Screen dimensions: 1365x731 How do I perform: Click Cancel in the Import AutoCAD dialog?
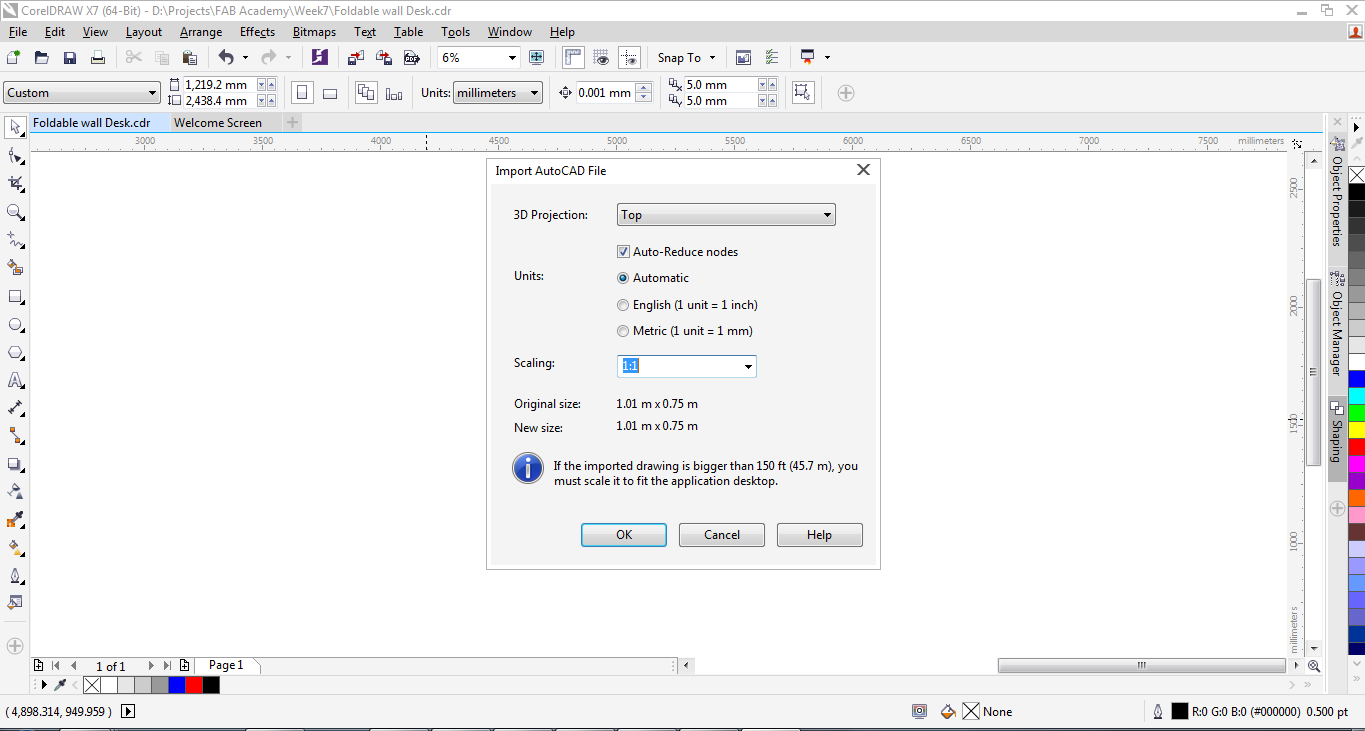(722, 535)
